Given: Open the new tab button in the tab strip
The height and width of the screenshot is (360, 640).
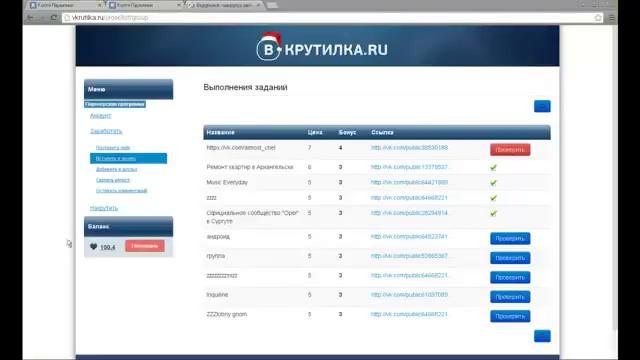Looking at the screenshot, I should pos(271,5).
